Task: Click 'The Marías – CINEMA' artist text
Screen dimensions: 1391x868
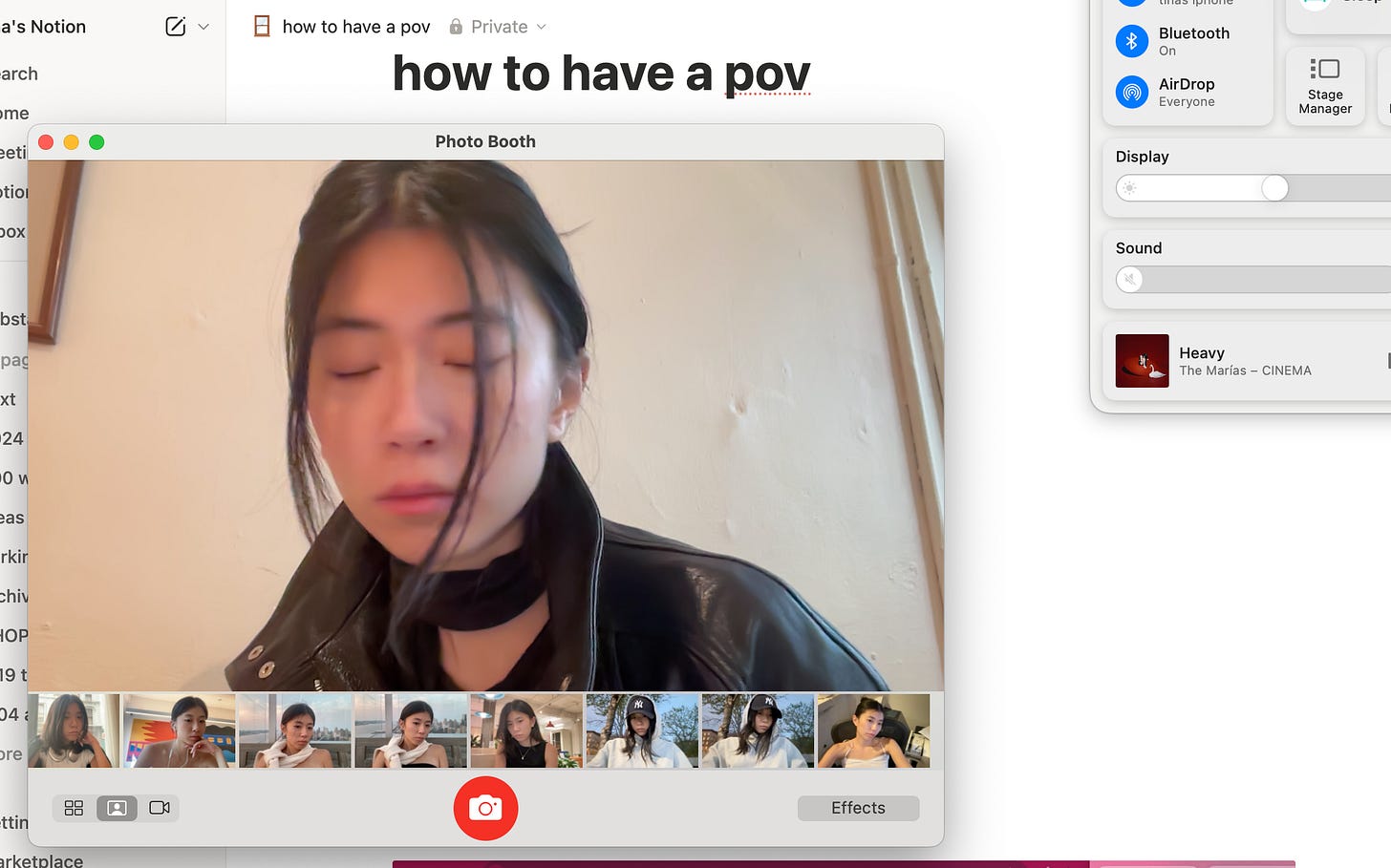Action: pyautogui.click(x=1245, y=370)
